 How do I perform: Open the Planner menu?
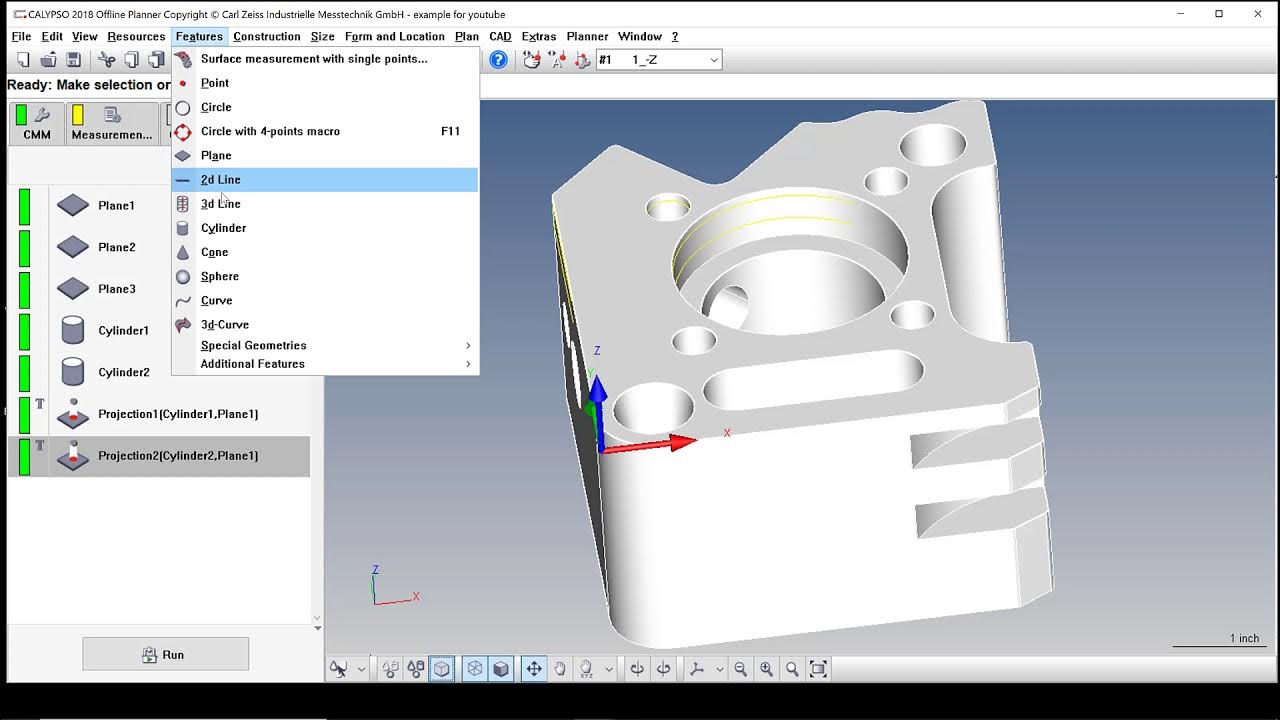tap(587, 36)
